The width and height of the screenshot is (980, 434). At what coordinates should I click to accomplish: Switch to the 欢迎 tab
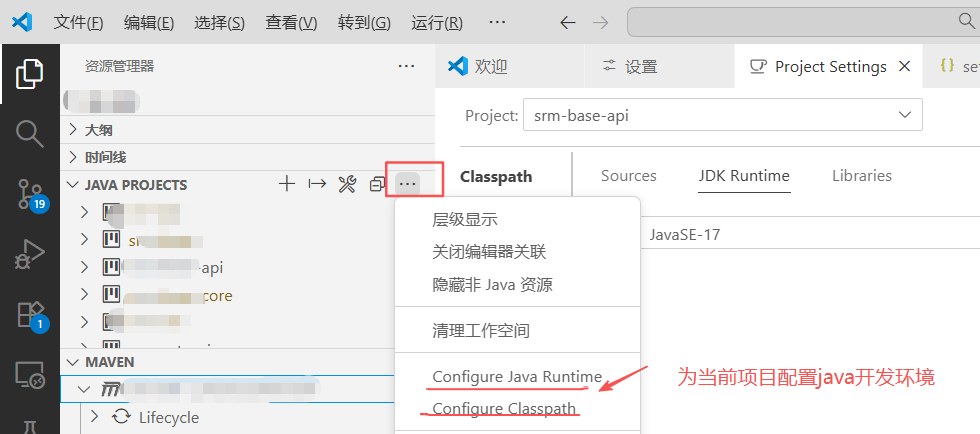[509, 66]
